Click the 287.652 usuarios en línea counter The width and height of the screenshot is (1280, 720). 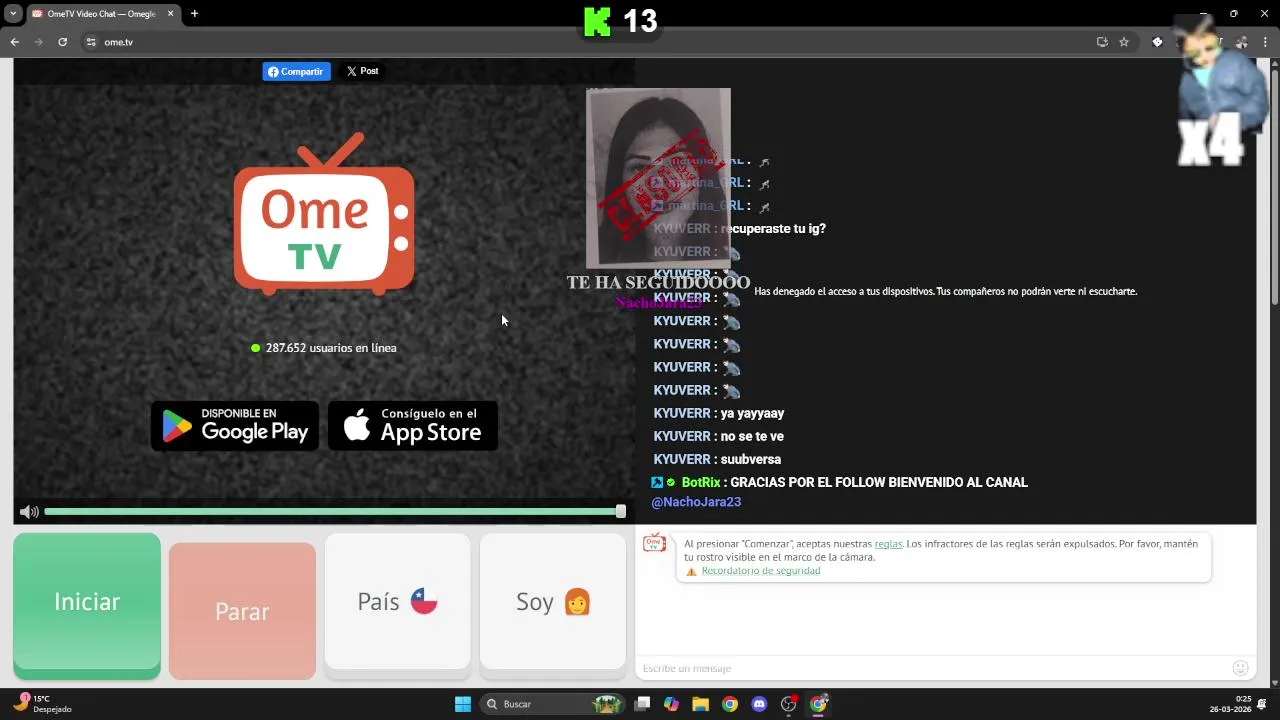[324, 348]
